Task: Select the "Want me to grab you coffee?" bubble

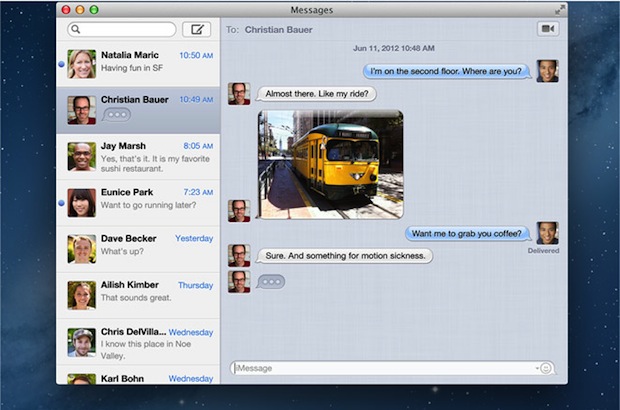Action: point(467,234)
